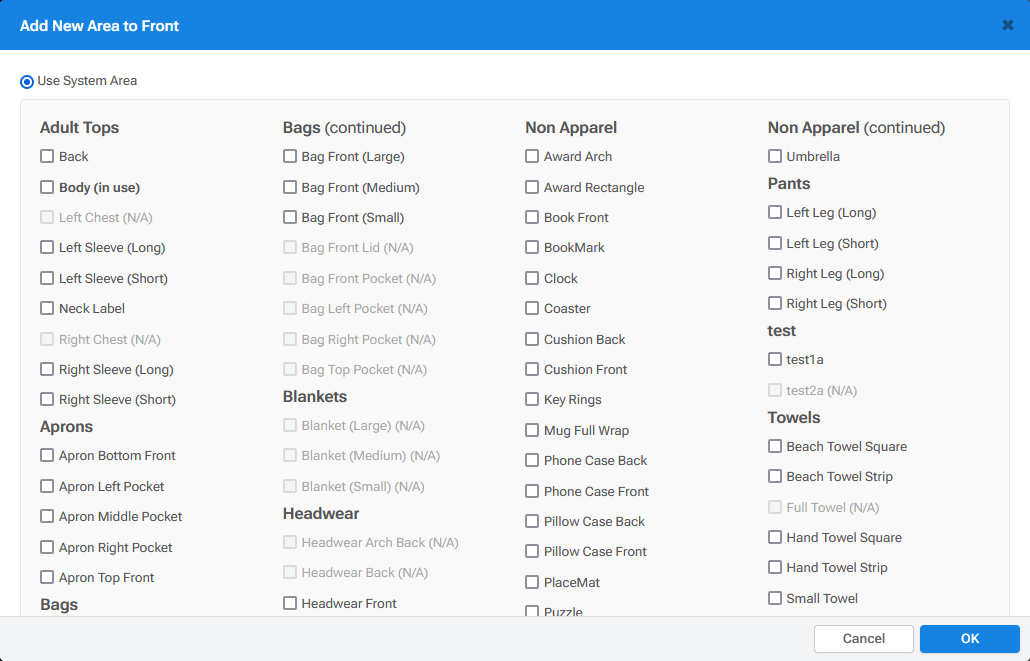Enable the Headwear Front checkbox
Image resolution: width=1030 pixels, height=661 pixels.
(290, 603)
